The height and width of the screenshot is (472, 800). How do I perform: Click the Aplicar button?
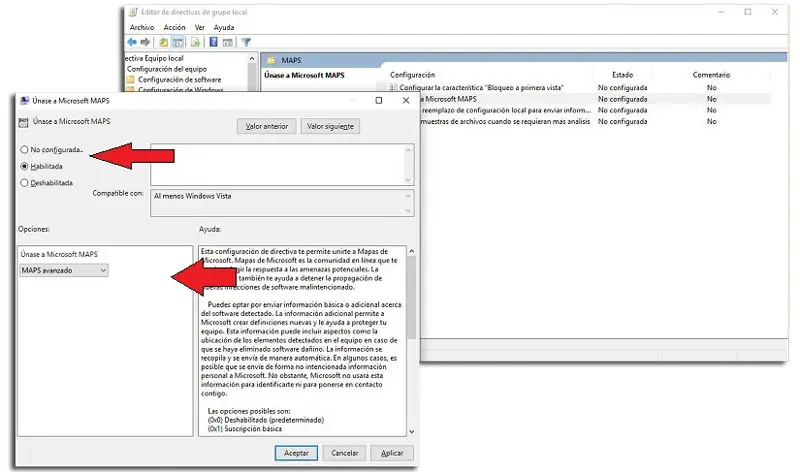click(392, 453)
